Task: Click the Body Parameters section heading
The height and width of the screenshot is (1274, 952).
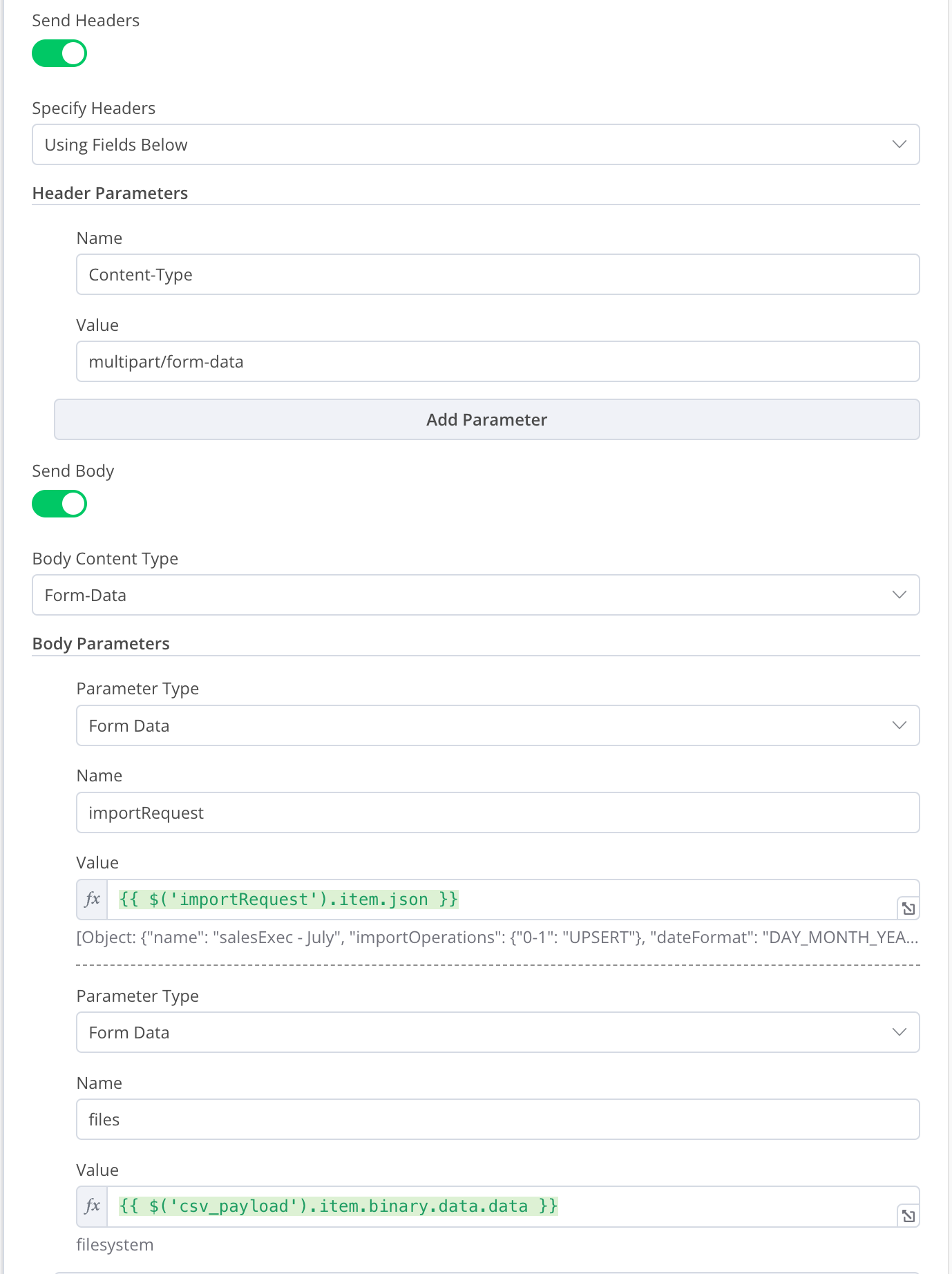Action: (101, 644)
